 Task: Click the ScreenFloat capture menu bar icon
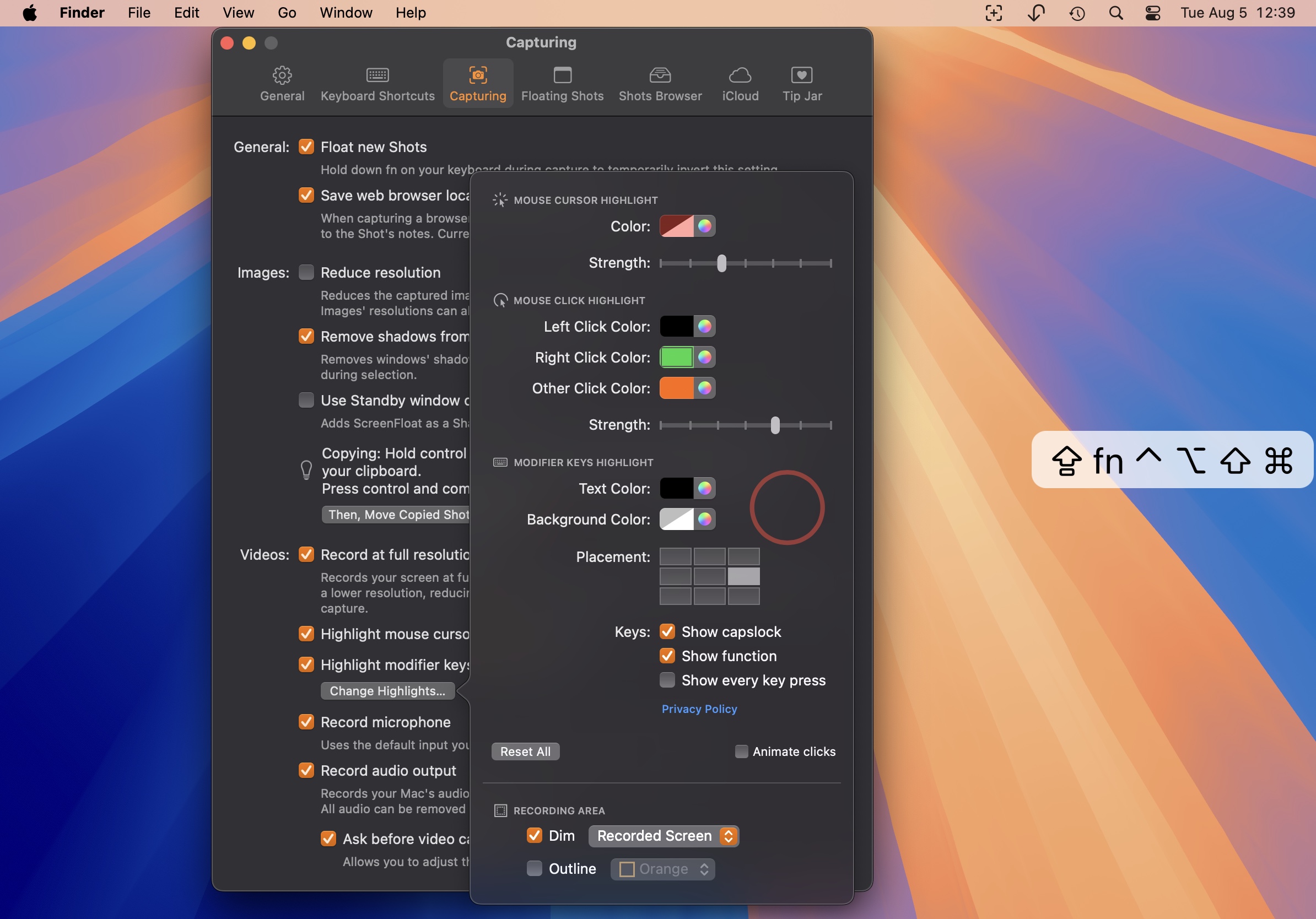point(993,13)
